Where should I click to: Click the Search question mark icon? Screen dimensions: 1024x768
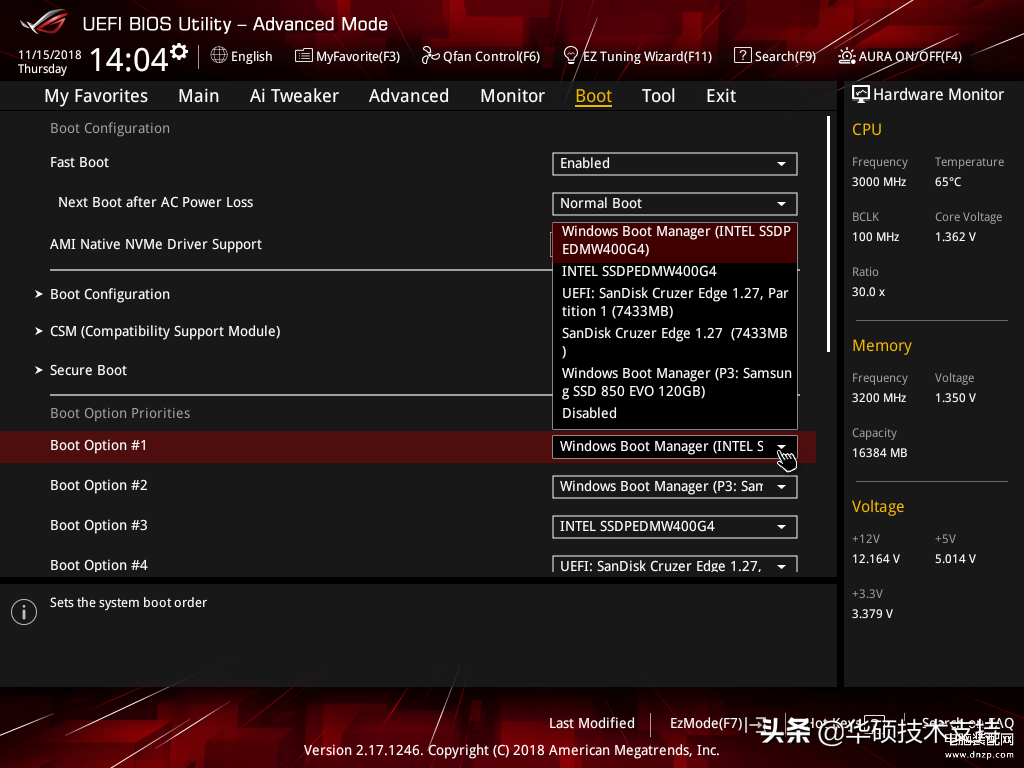pyautogui.click(x=743, y=56)
